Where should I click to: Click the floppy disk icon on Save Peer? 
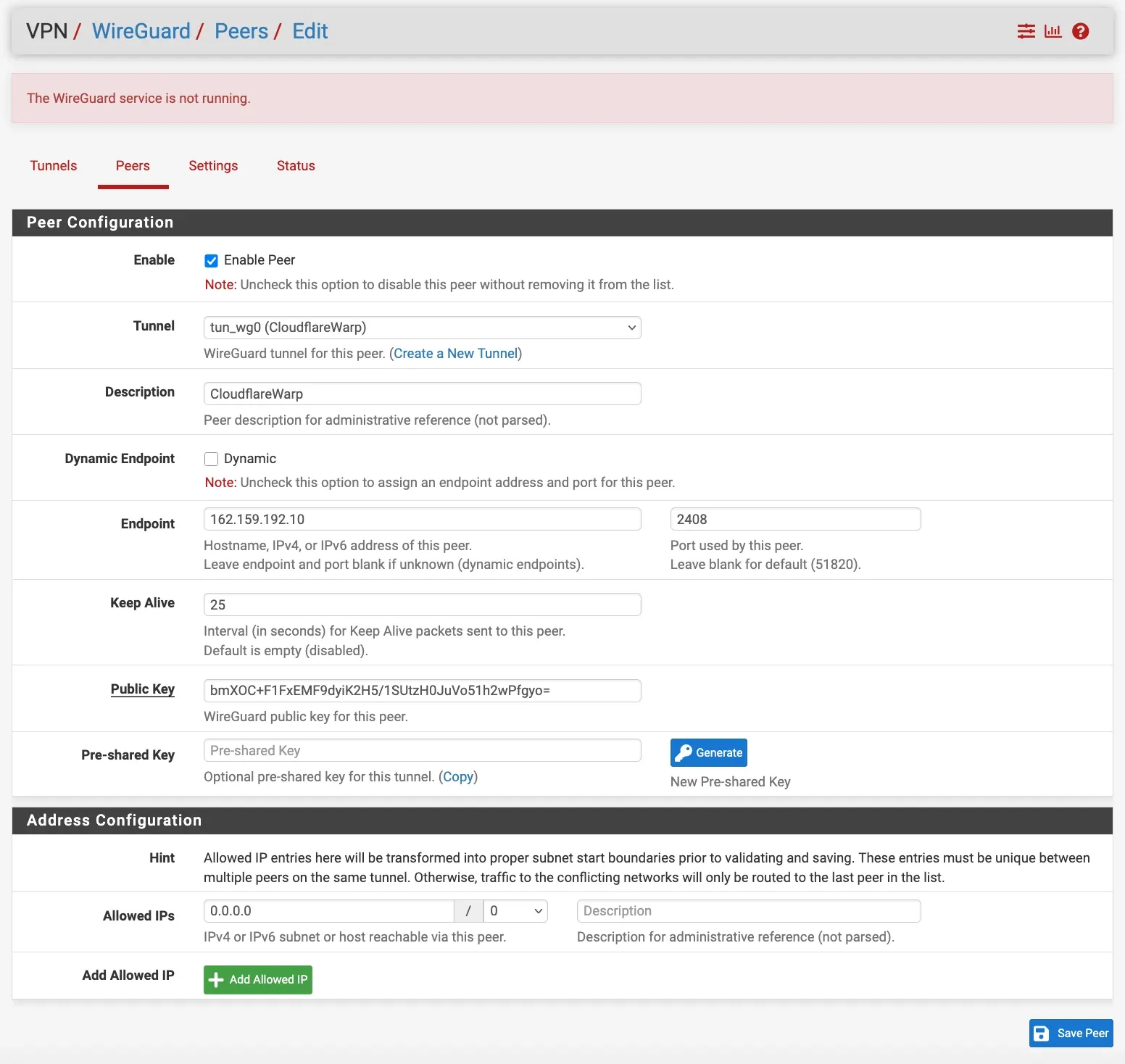click(x=1041, y=1034)
